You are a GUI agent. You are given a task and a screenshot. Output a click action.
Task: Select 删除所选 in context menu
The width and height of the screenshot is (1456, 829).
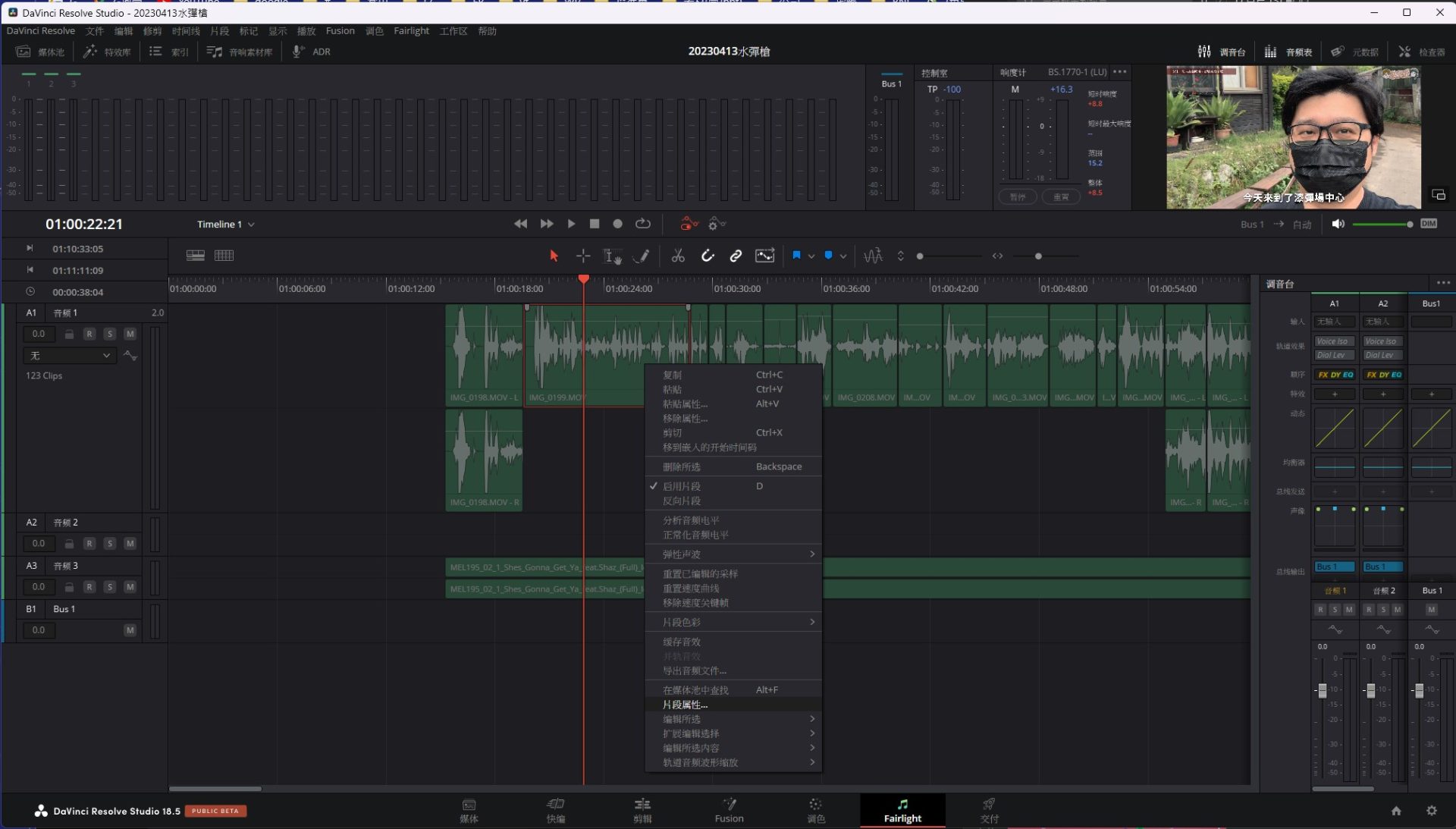(733, 466)
